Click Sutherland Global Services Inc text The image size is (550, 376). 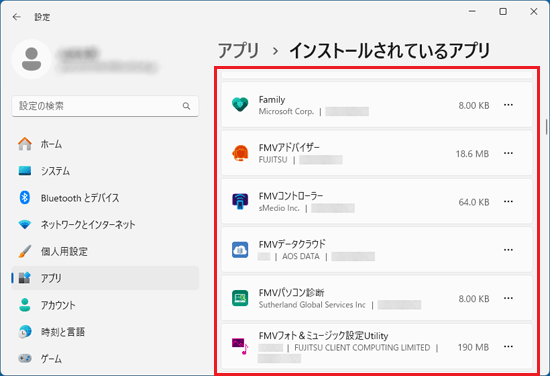click(x=312, y=305)
